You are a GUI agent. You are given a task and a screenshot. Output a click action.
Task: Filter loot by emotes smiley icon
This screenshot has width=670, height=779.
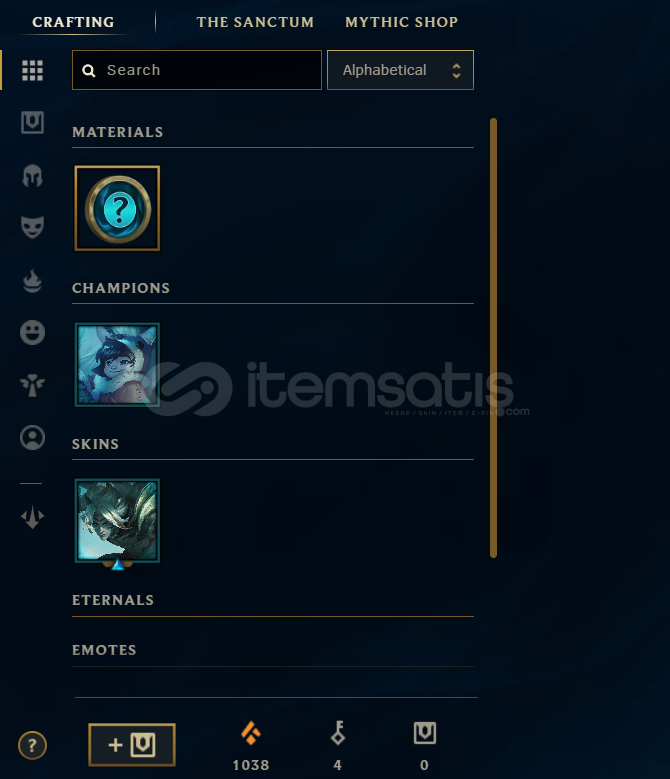tap(32, 332)
